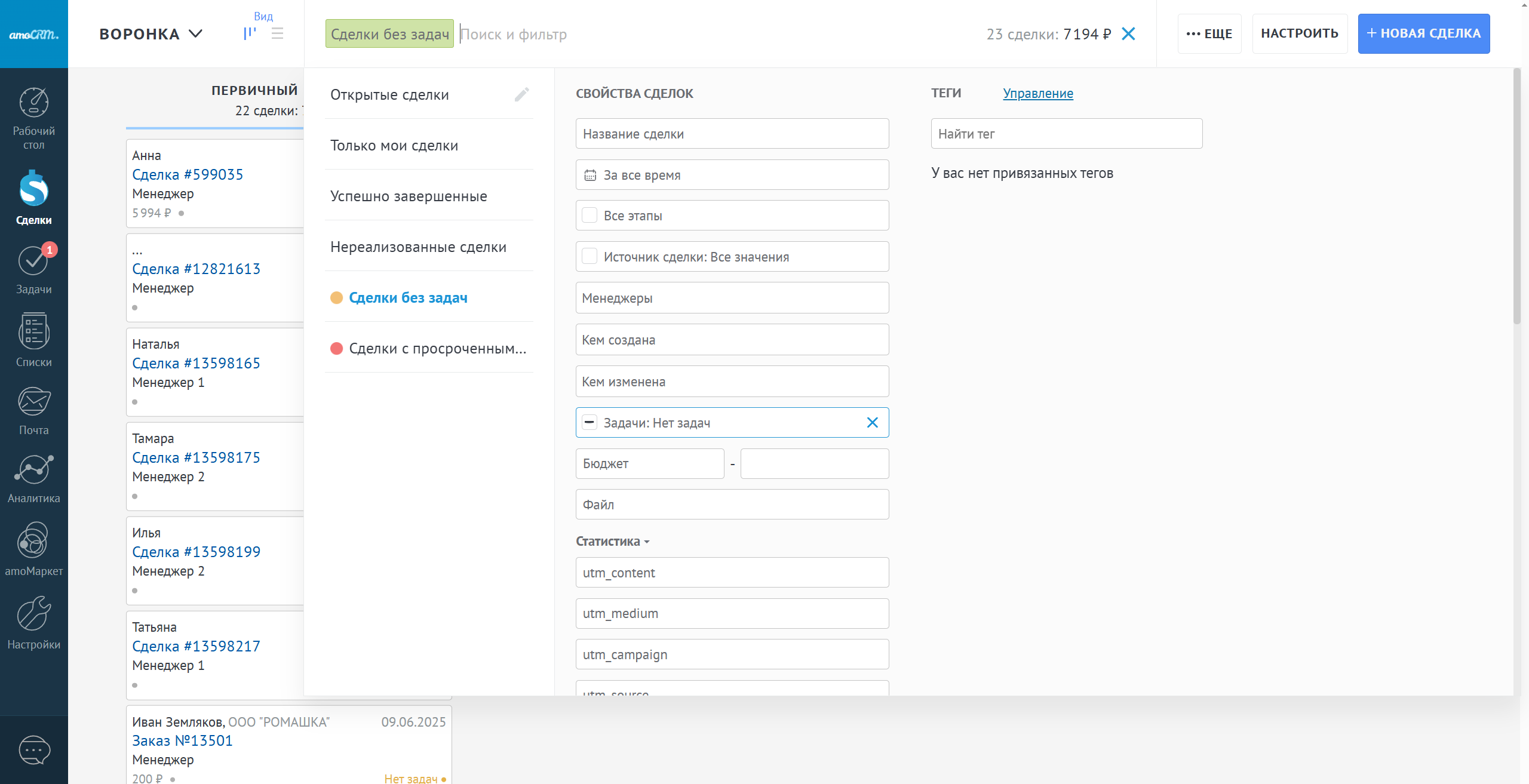The width and height of the screenshot is (1529, 784).
Task: Click the Управление tags link
Action: (x=1037, y=94)
